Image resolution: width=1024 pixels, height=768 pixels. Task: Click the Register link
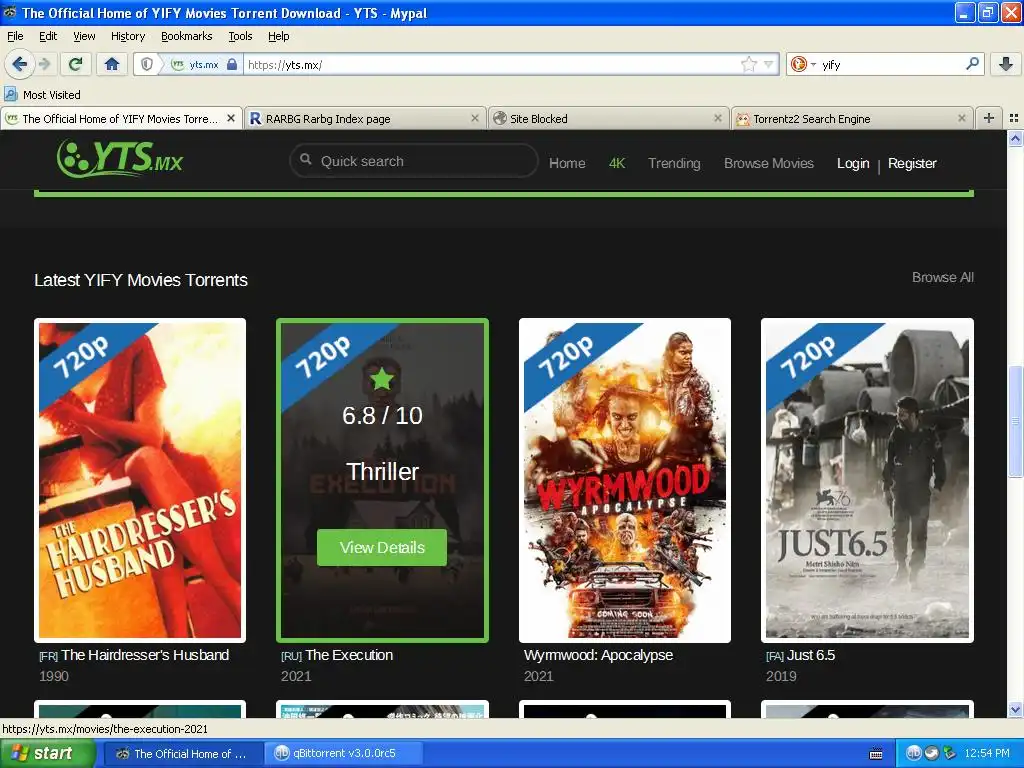tap(912, 163)
